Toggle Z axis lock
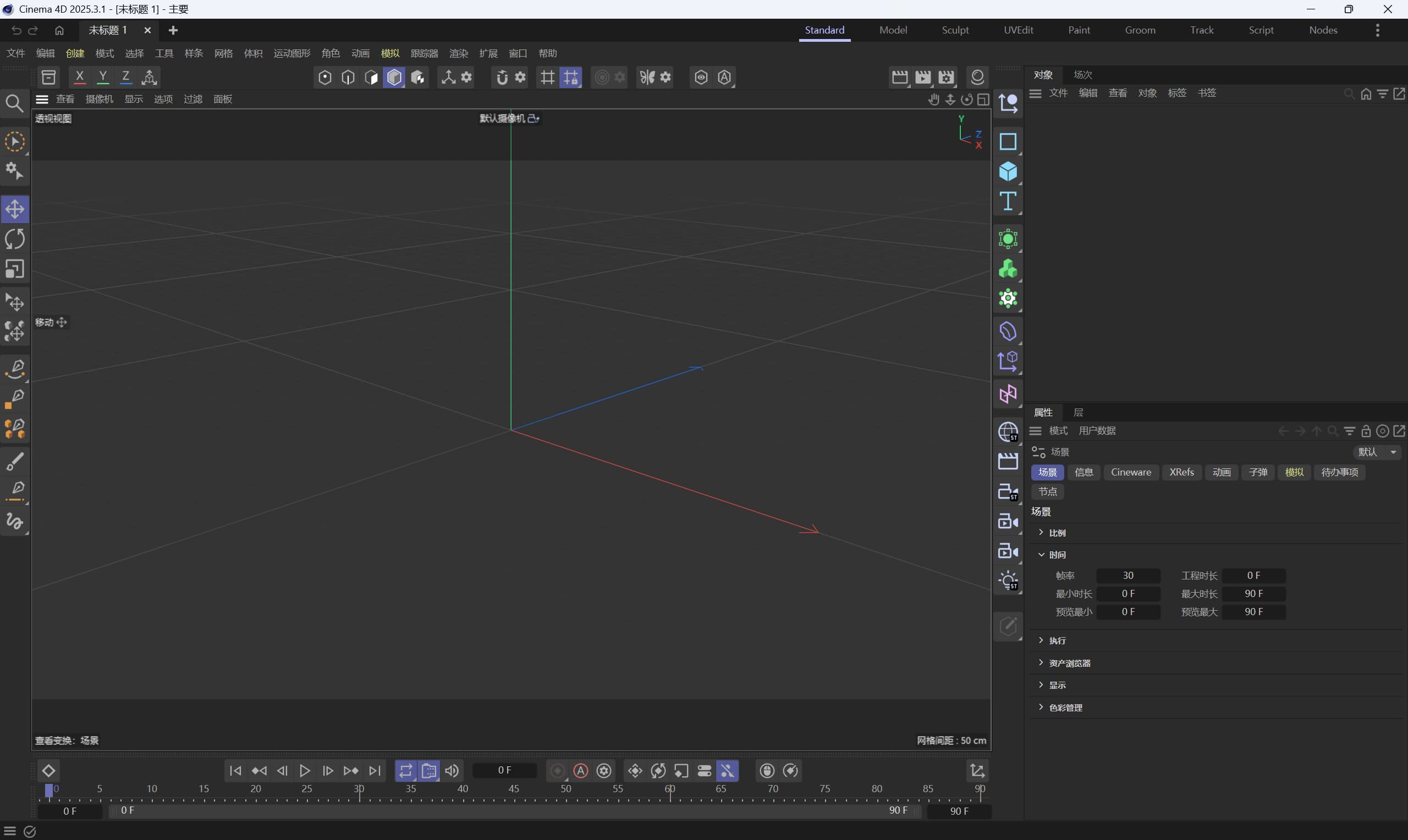 [127, 77]
